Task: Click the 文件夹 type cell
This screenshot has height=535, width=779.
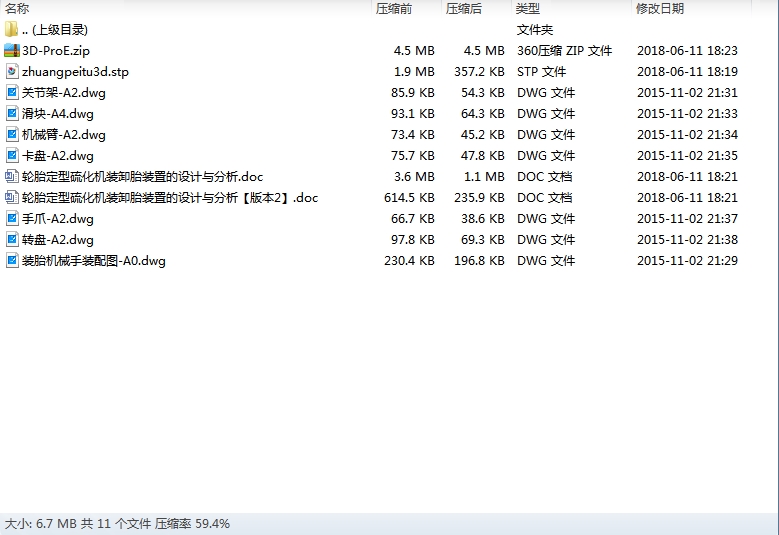Action: tap(535, 30)
